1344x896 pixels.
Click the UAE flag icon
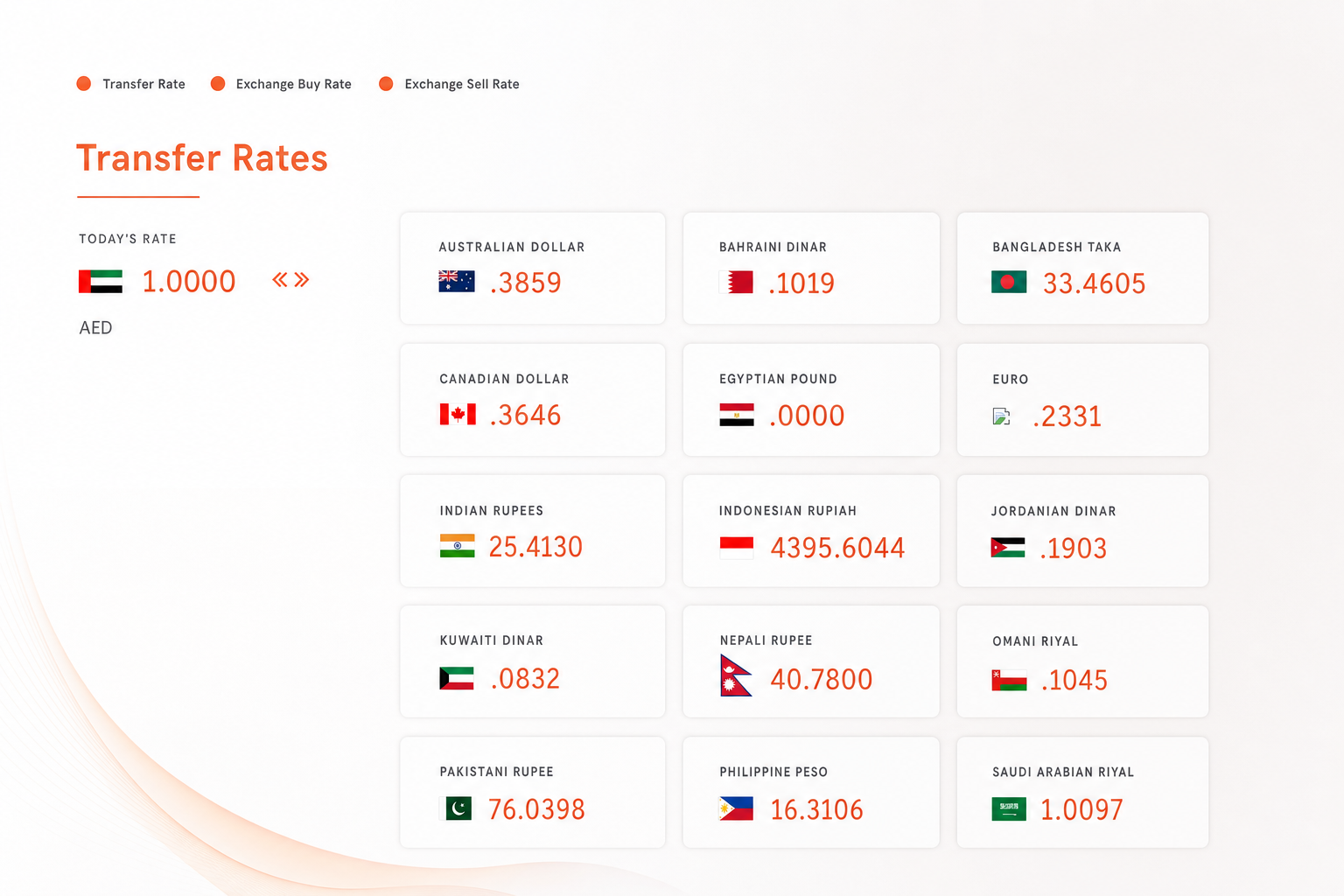(x=101, y=282)
